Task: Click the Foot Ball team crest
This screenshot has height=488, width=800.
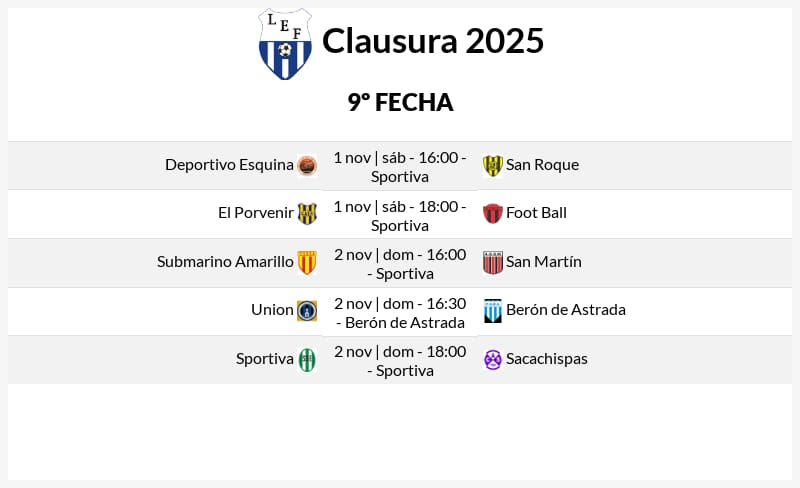Action: [493, 213]
